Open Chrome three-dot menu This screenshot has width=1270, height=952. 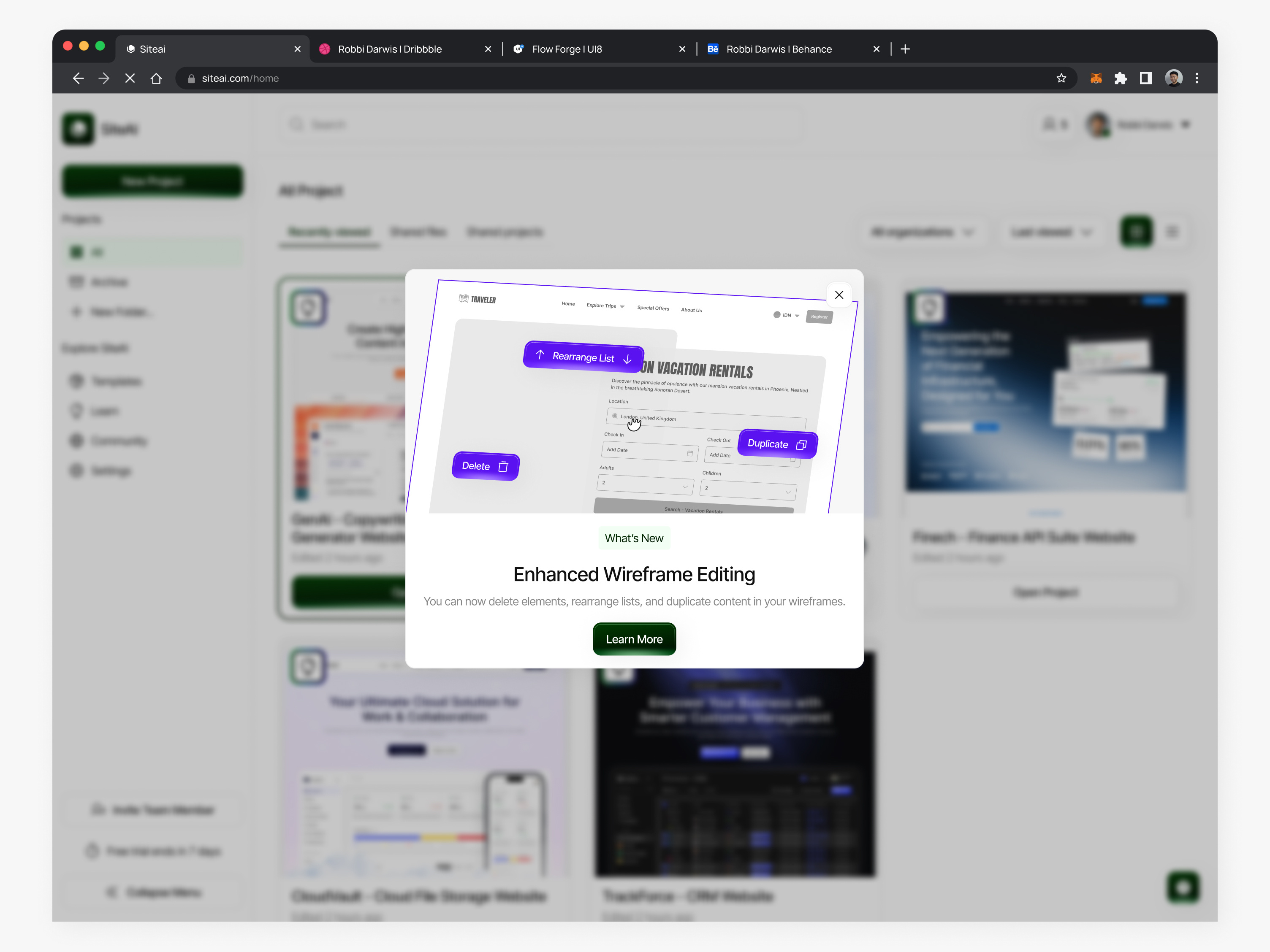pos(1197,78)
